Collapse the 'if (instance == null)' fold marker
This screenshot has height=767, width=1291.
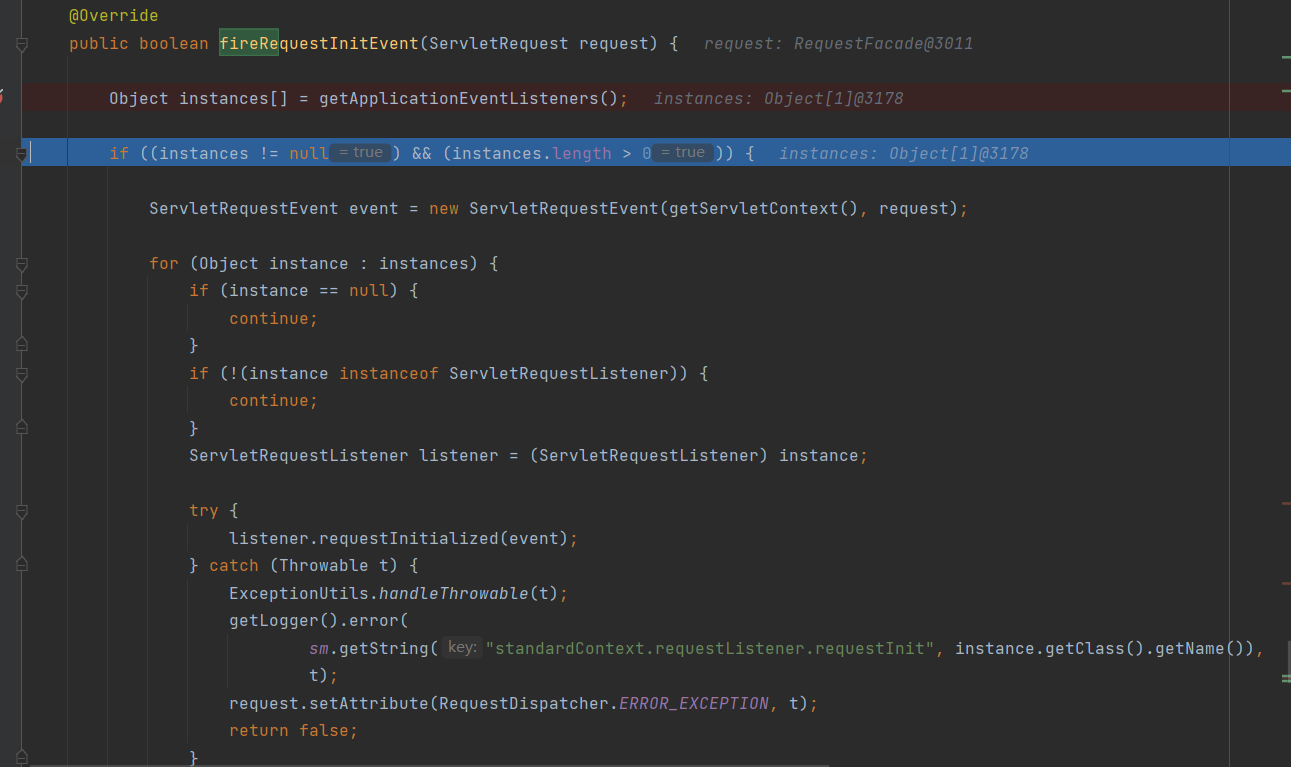(22, 291)
